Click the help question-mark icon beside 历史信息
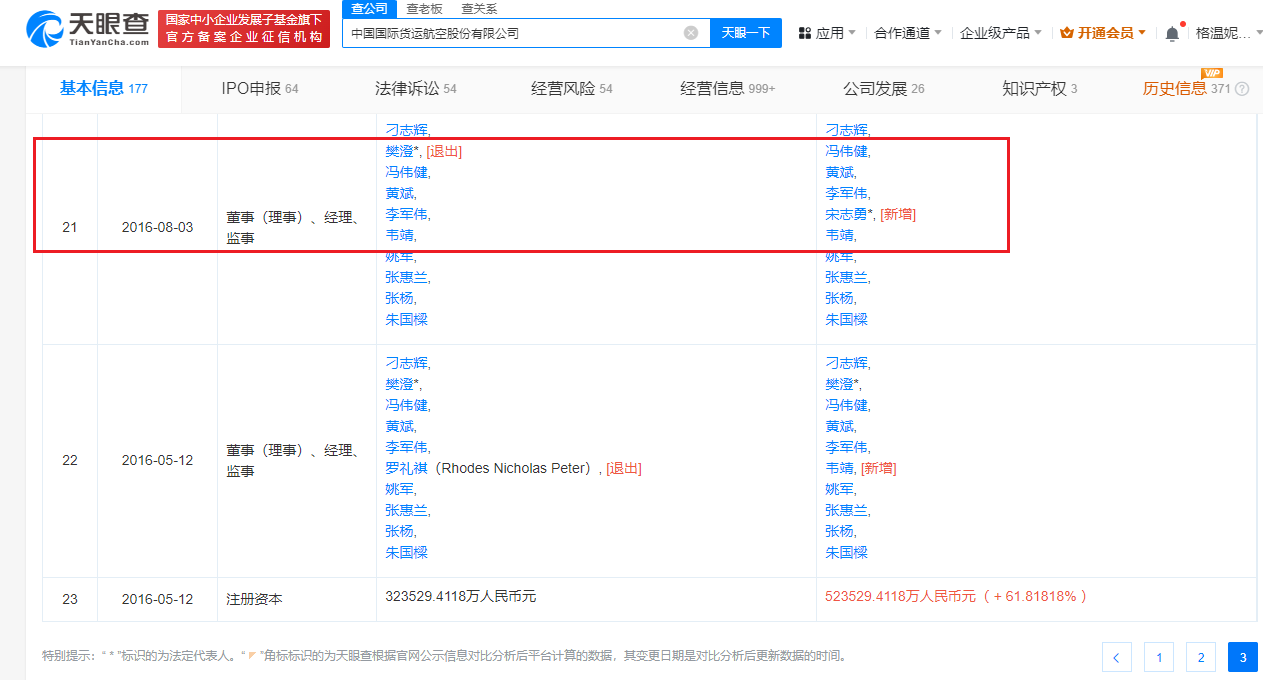Viewport: 1263px width, 680px height. 1243,89
